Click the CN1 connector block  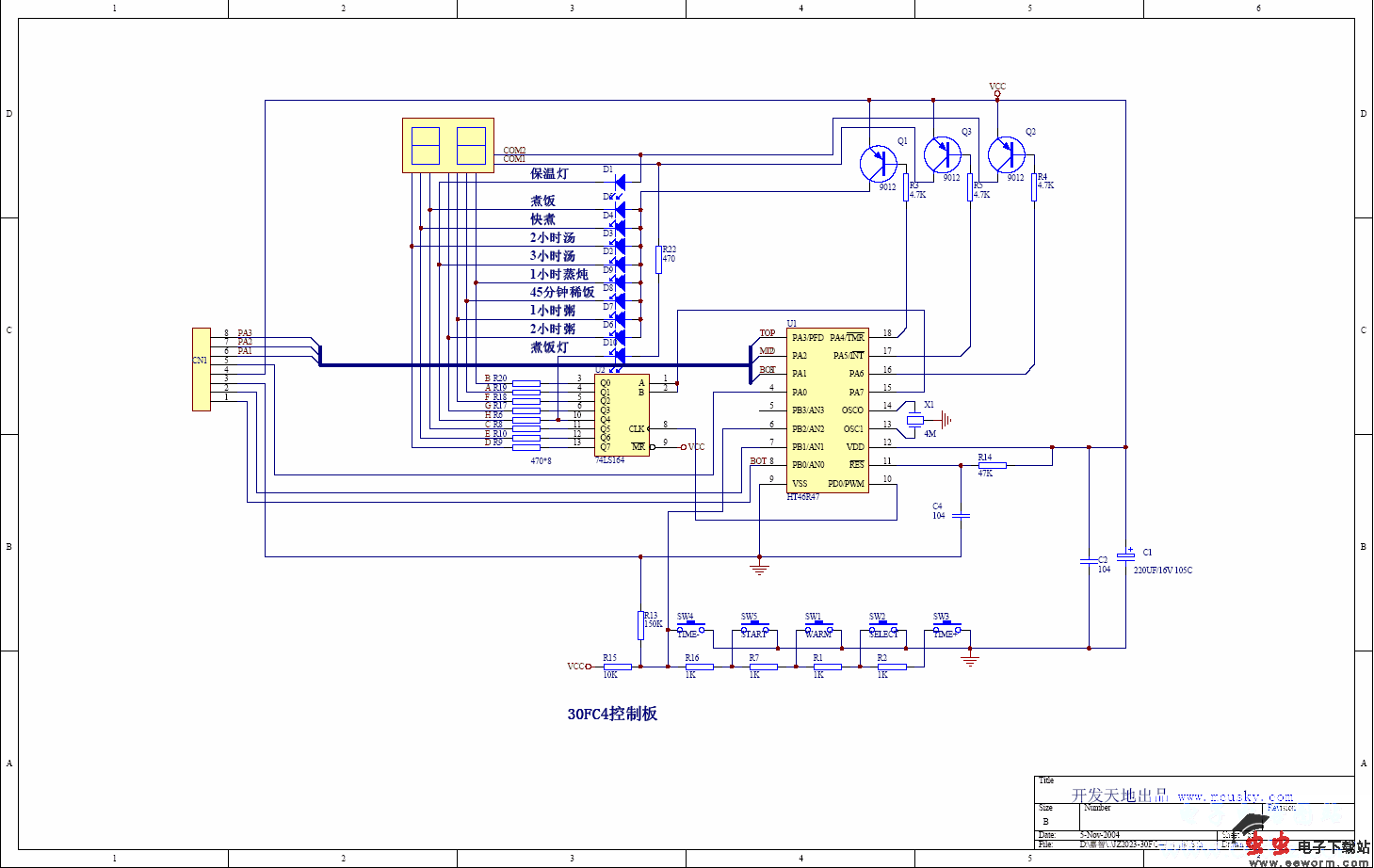tap(202, 369)
